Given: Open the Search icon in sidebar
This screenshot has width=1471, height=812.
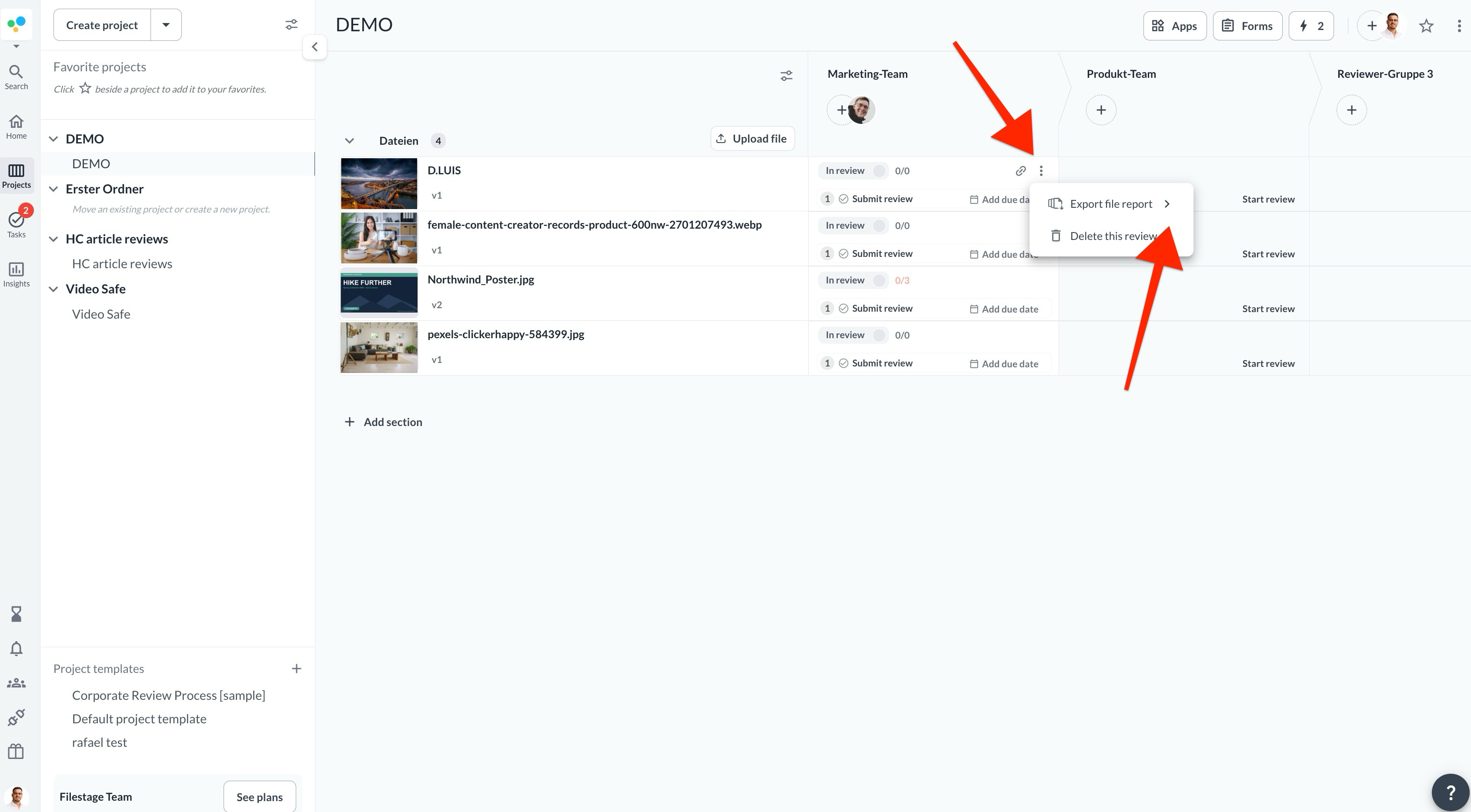Looking at the screenshot, I should click(16, 77).
